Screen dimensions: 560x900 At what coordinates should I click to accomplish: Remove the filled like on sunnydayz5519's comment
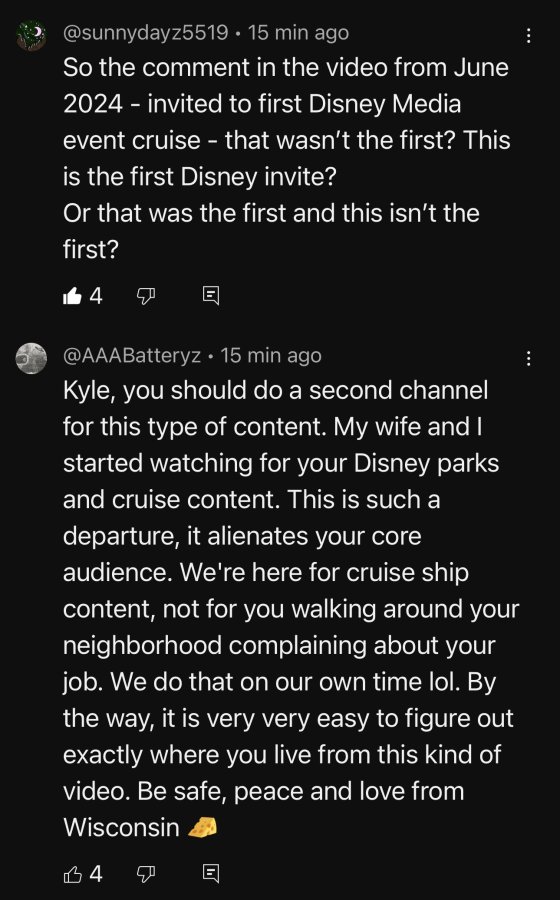[72, 296]
